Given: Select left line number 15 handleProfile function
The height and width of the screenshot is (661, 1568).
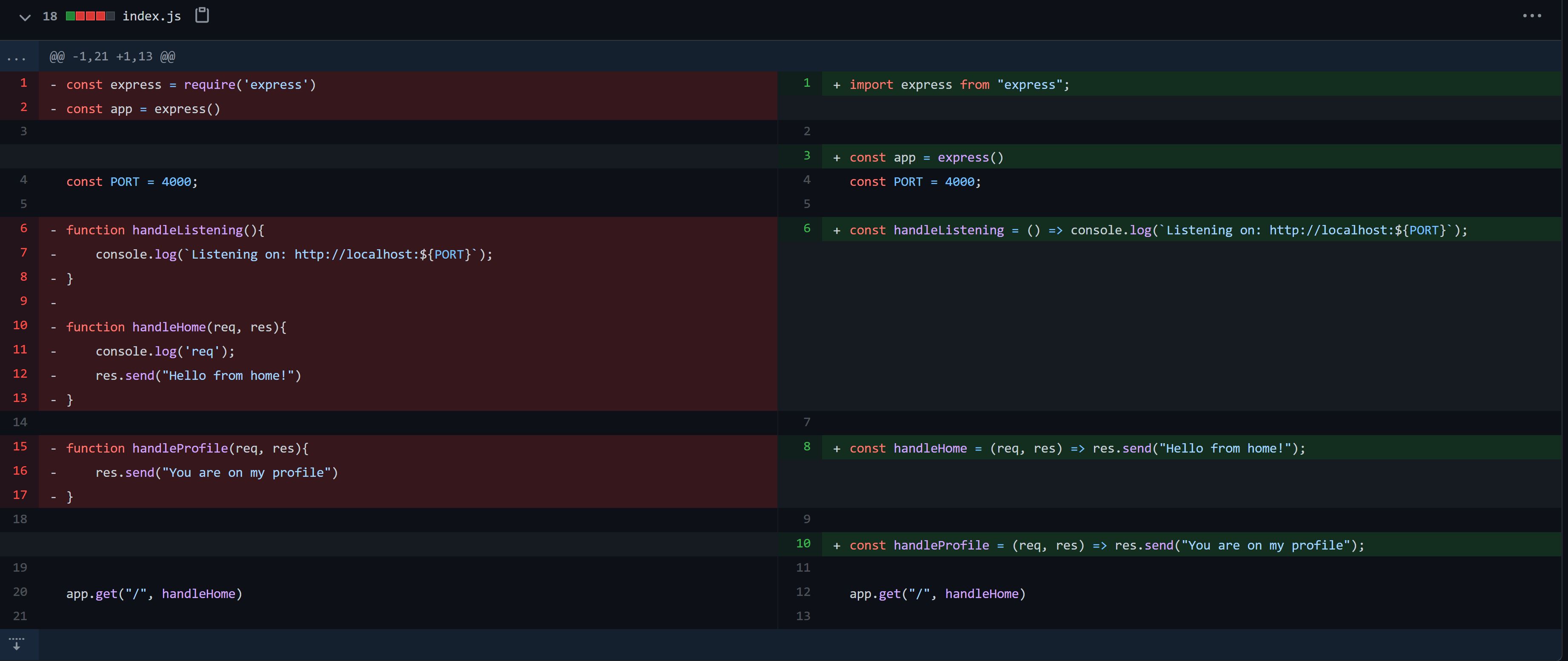Looking at the screenshot, I should 20,447.
